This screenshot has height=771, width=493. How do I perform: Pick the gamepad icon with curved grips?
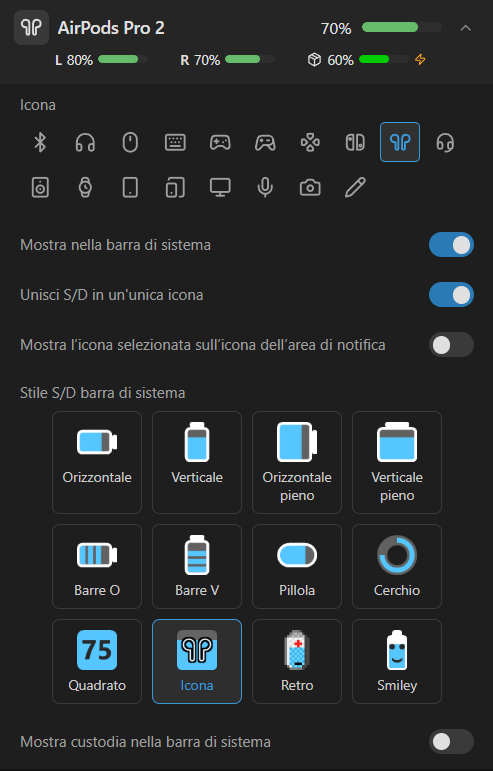tap(265, 143)
